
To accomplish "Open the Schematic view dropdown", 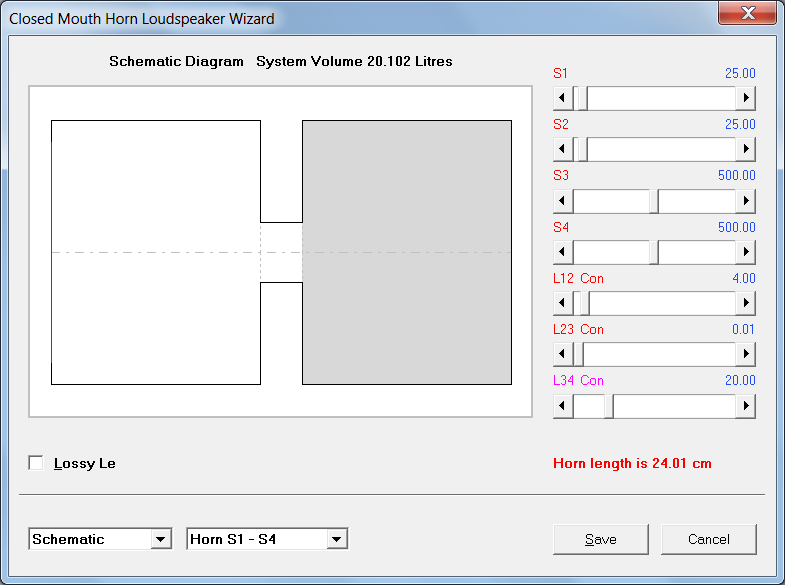I will click(x=161, y=539).
